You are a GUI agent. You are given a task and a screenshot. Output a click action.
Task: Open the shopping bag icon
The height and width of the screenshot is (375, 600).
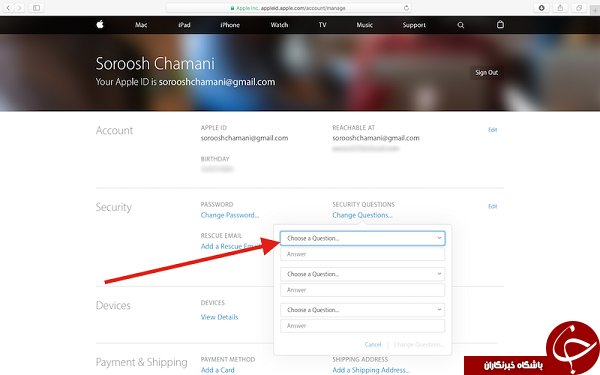pos(500,24)
